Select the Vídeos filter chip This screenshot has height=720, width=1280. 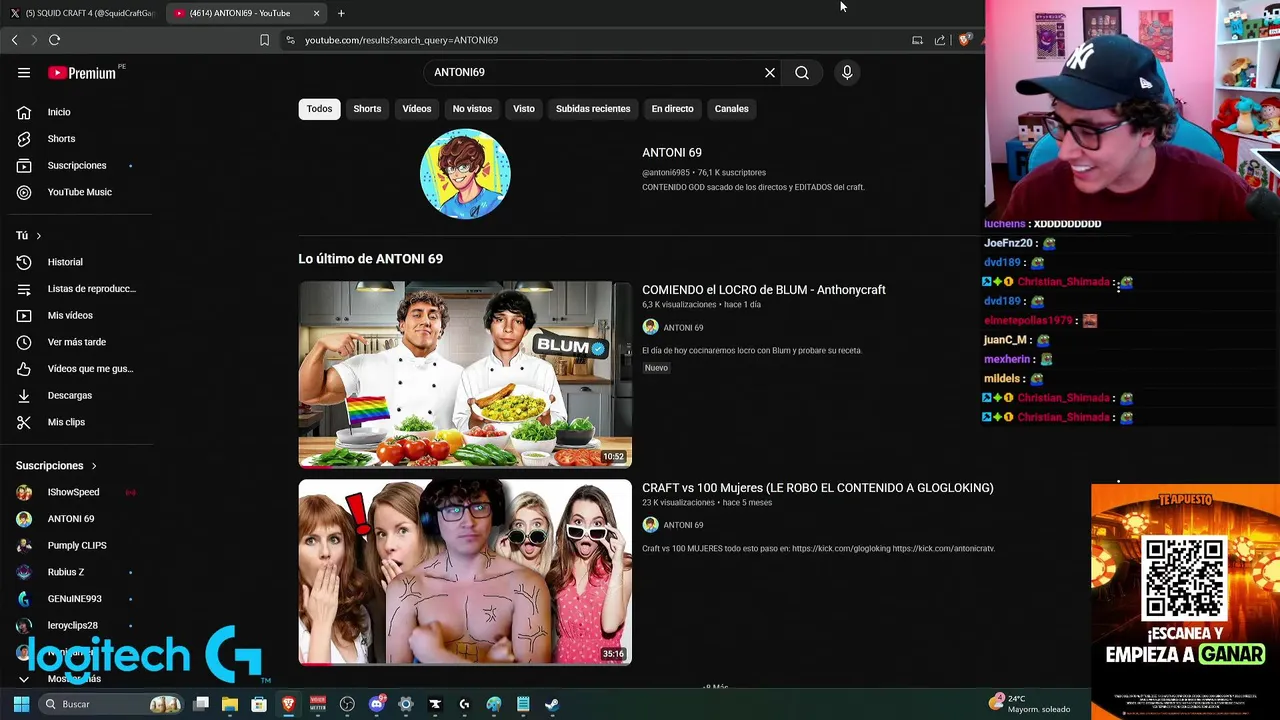(x=417, y=109)
